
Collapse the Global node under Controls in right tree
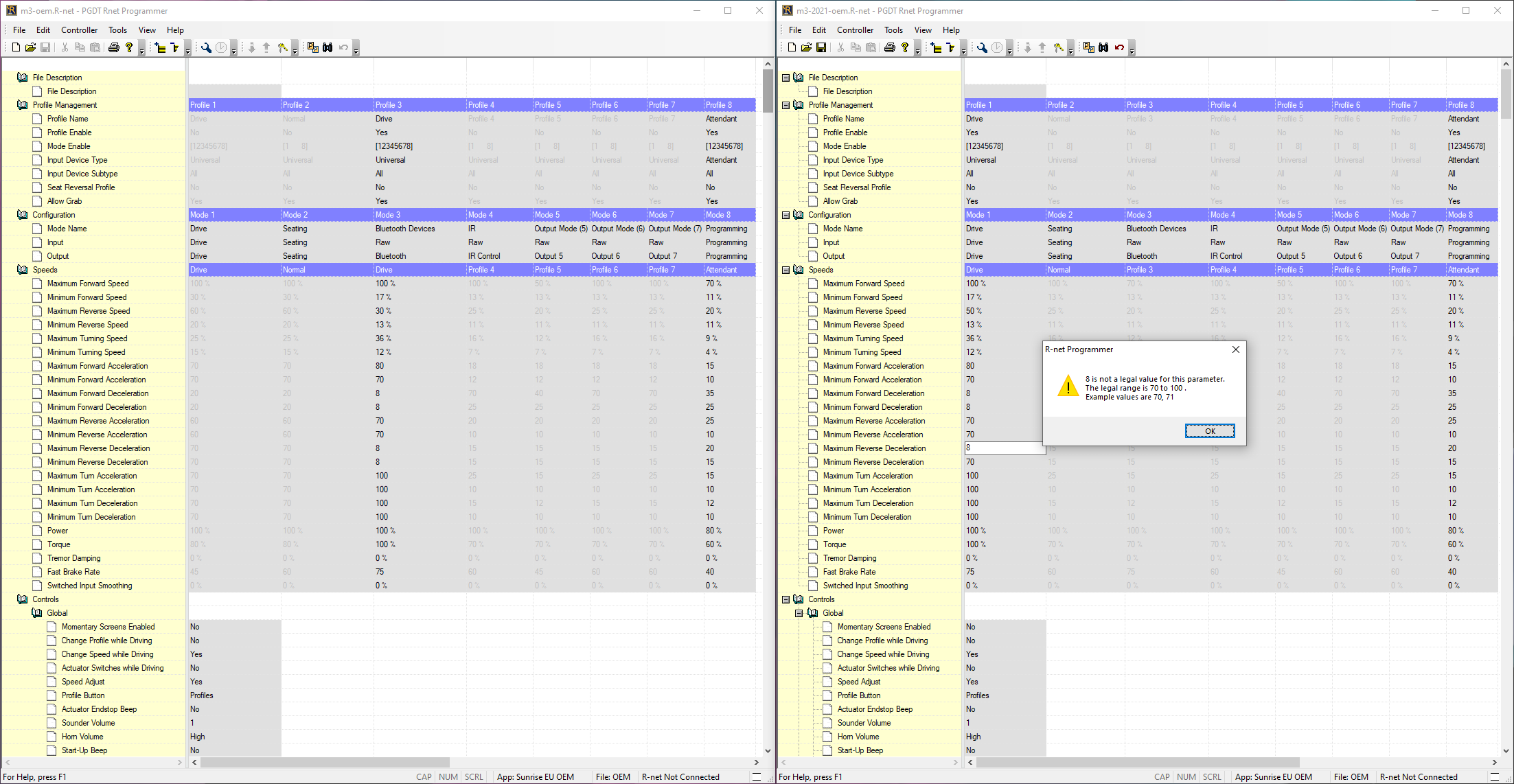pyautogui.click(x=799, y=613)
